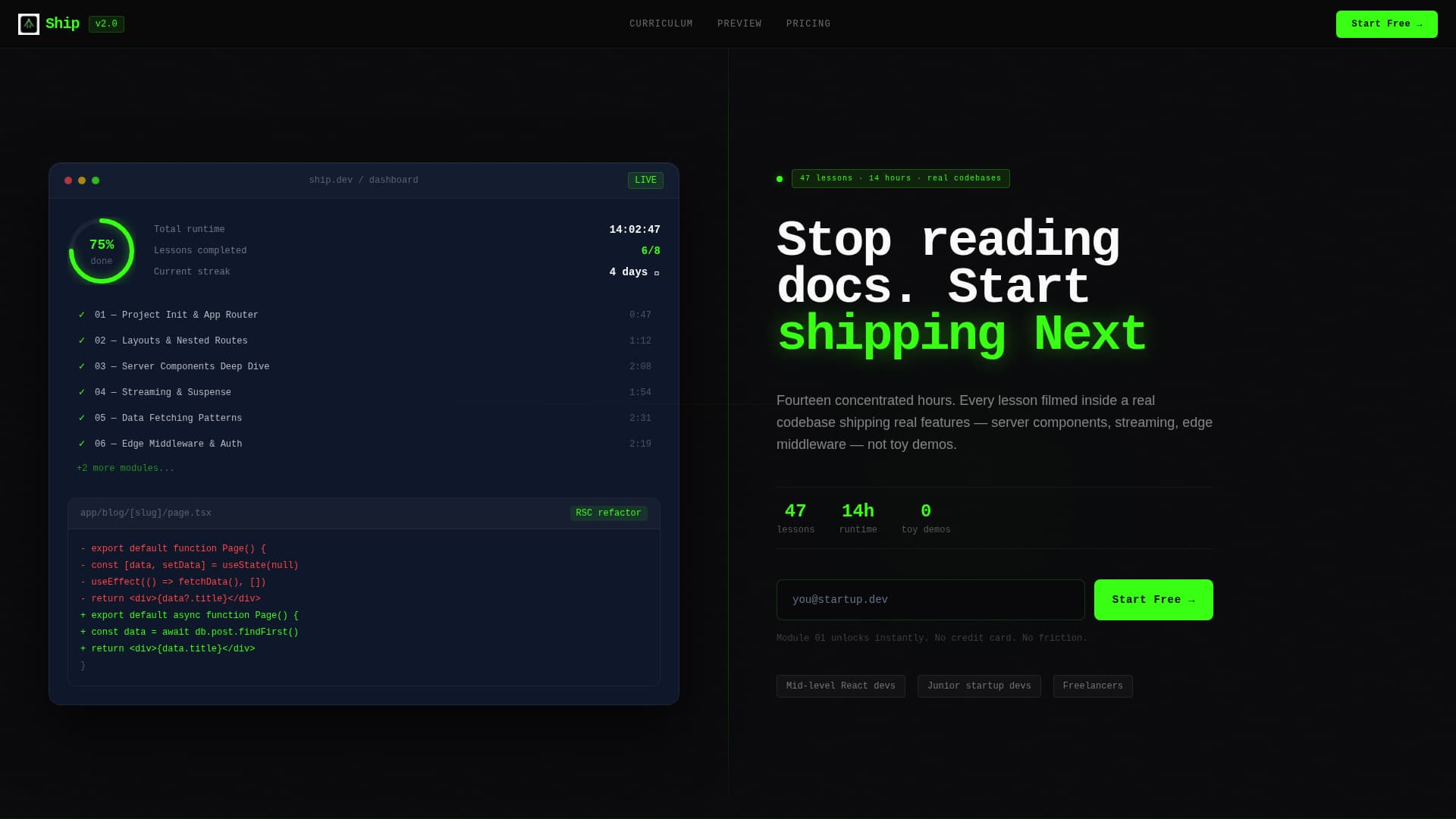Select lesson 02 — Layouts & Nested Routes
Viewport: 1456px width, 819px height.
point(364,341)
